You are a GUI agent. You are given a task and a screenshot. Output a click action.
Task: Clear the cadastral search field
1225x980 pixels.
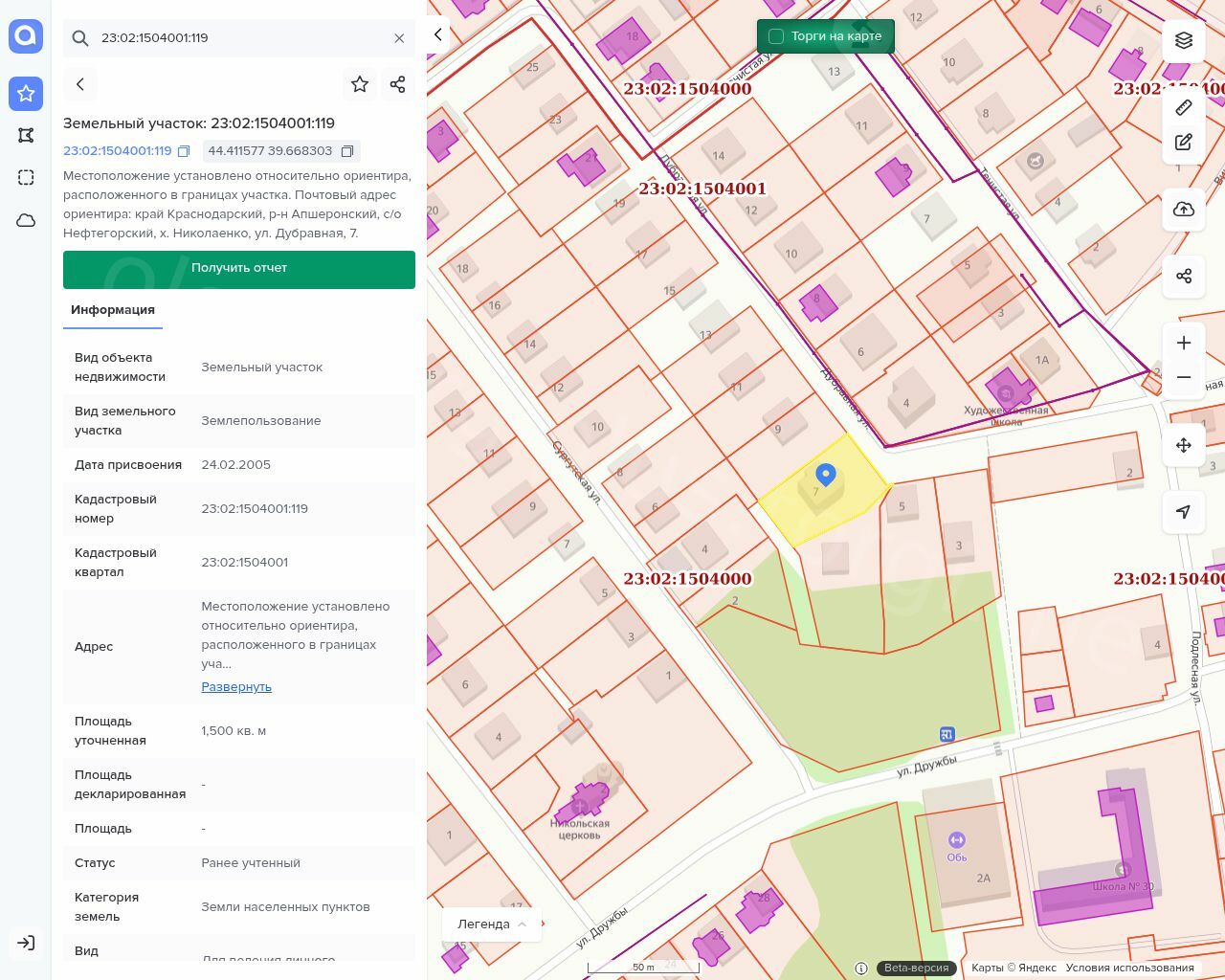pos(399,38)
